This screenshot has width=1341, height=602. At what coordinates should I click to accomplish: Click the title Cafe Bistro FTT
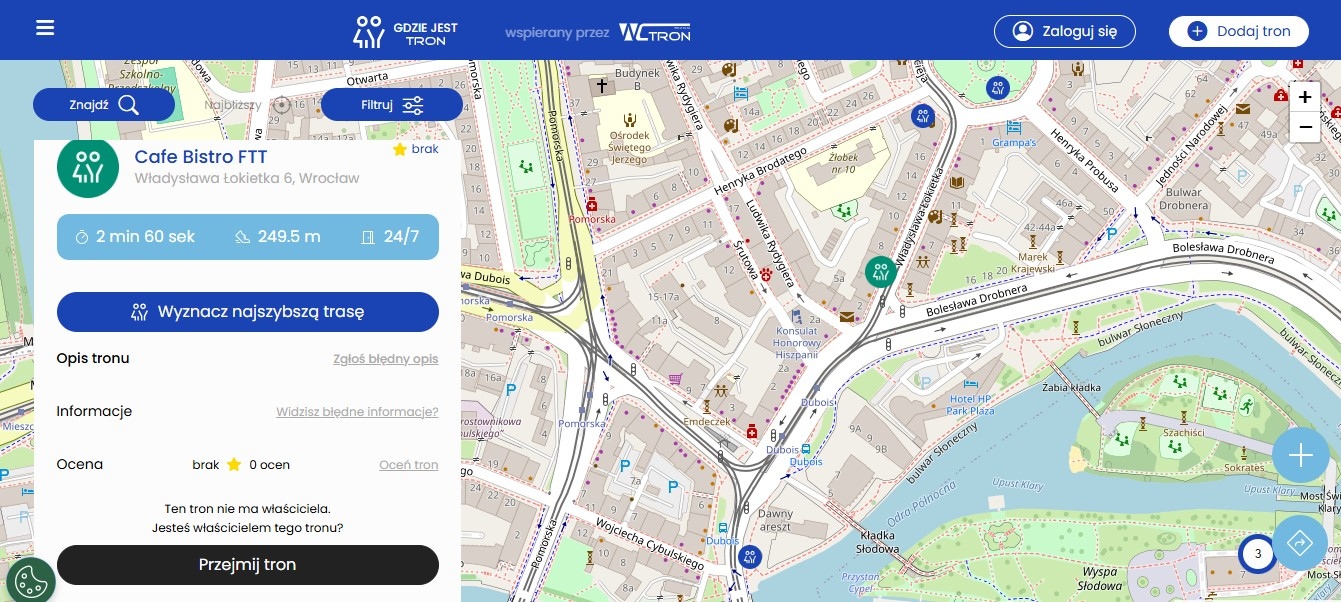(201, 156)
